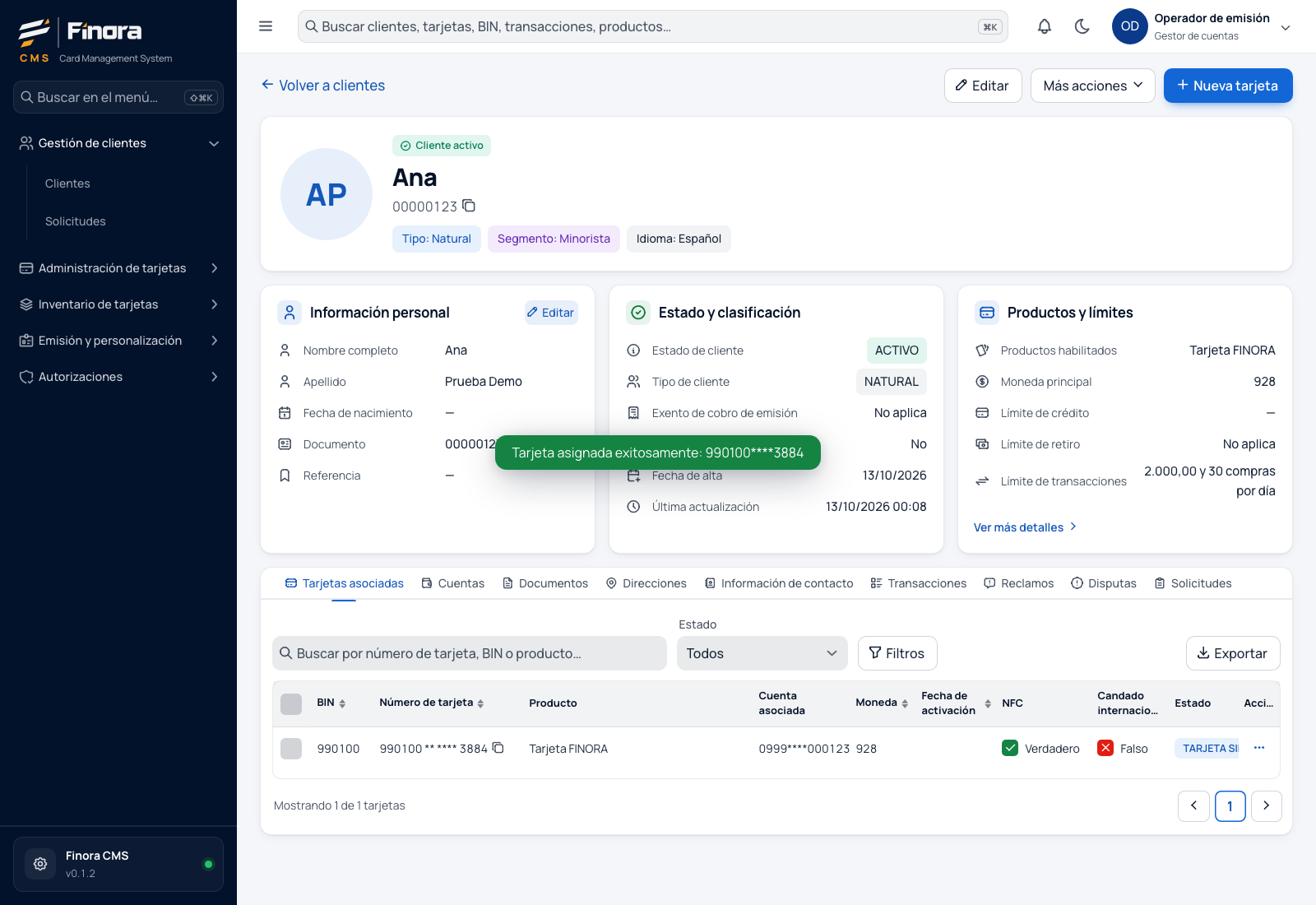Open Estado filter dropdown showing Todos
The image size is (1316, 905).
762,653
